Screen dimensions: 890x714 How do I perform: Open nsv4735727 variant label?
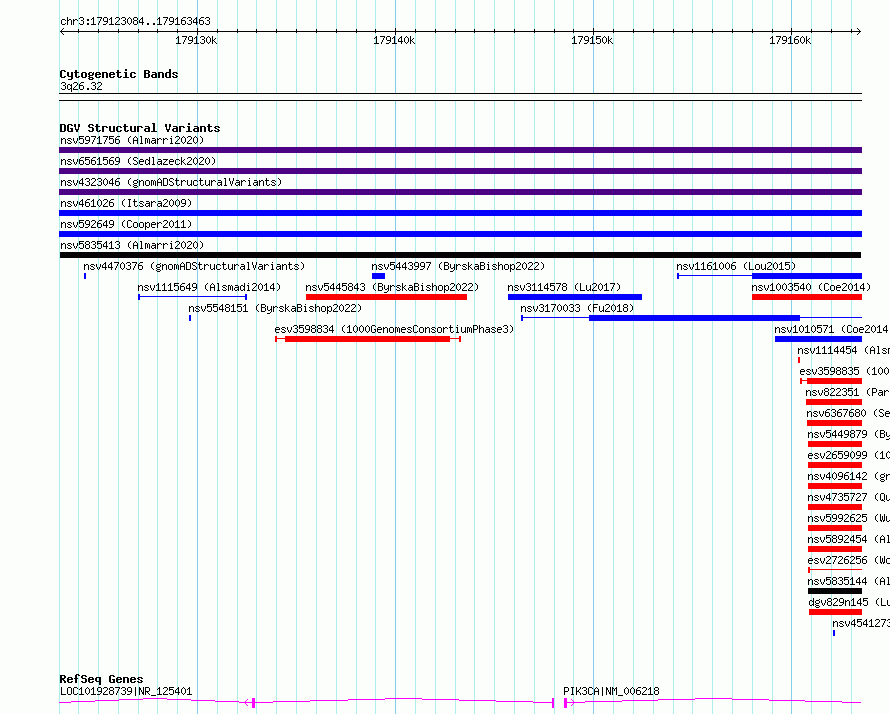coord(848,497)
